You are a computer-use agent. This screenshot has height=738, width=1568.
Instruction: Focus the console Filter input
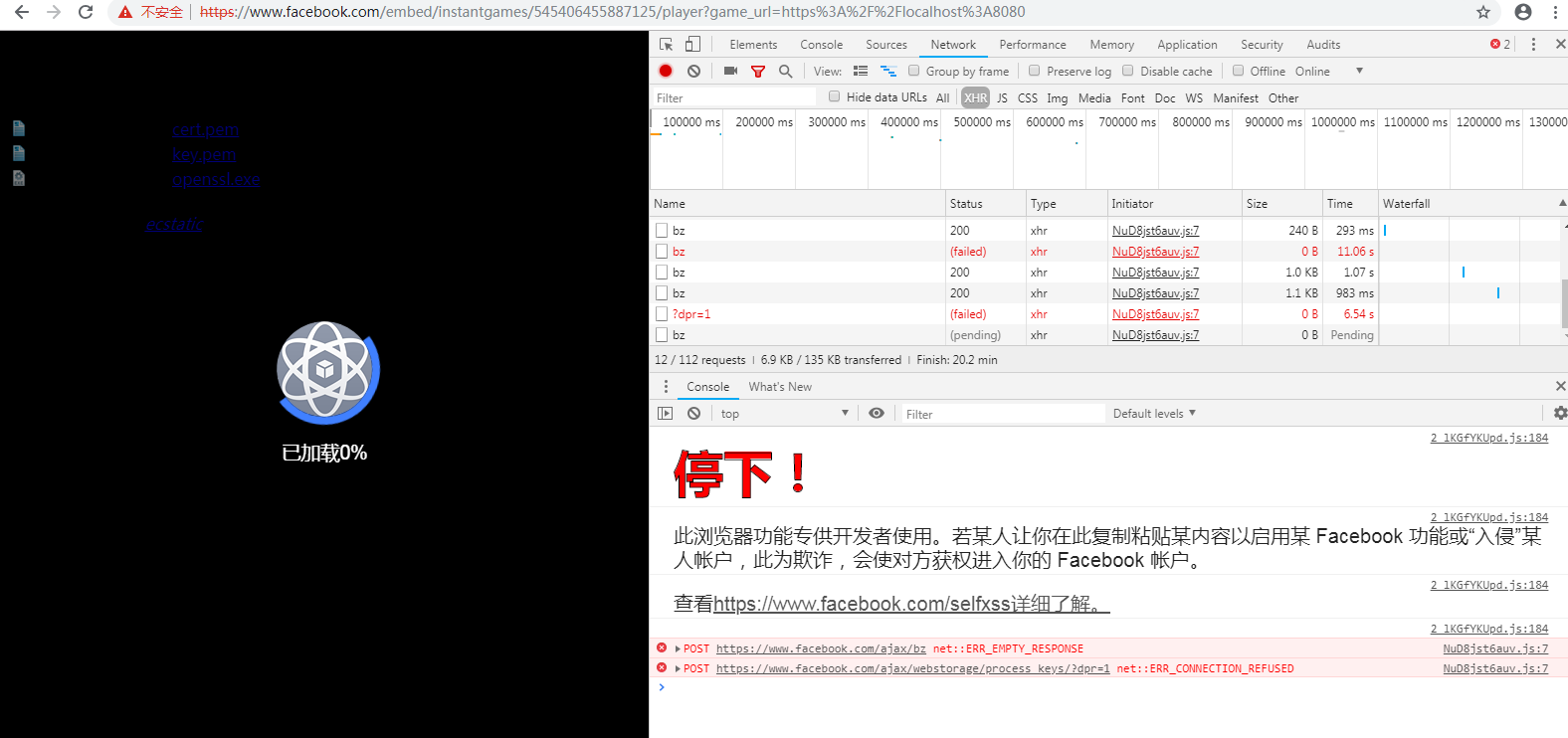pyautogui.click(x=1003, y=414)
